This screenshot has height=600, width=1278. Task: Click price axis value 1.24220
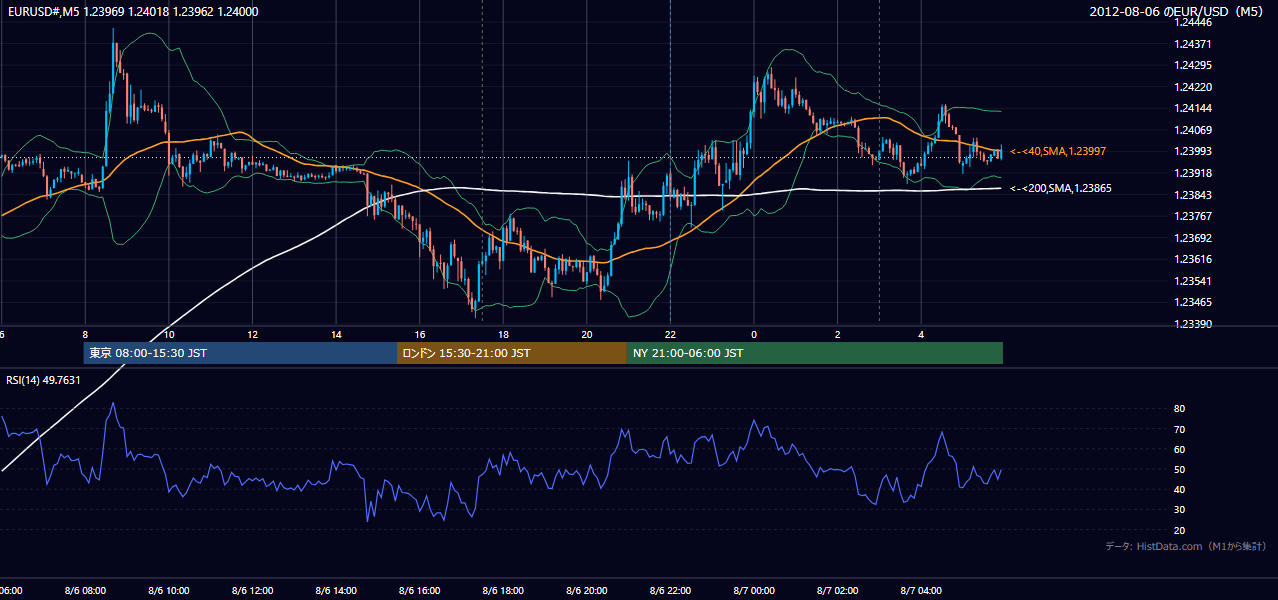[1192, 87]
